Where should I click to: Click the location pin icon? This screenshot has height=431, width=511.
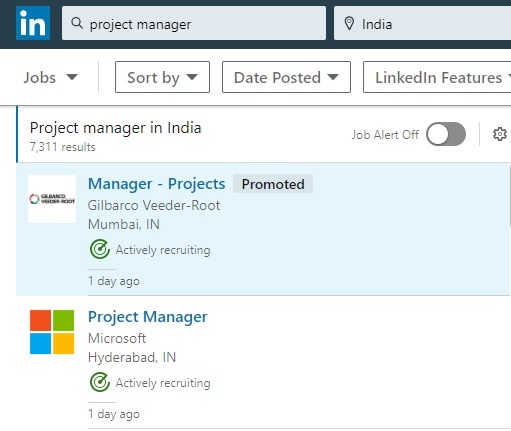tap(349, 24)
